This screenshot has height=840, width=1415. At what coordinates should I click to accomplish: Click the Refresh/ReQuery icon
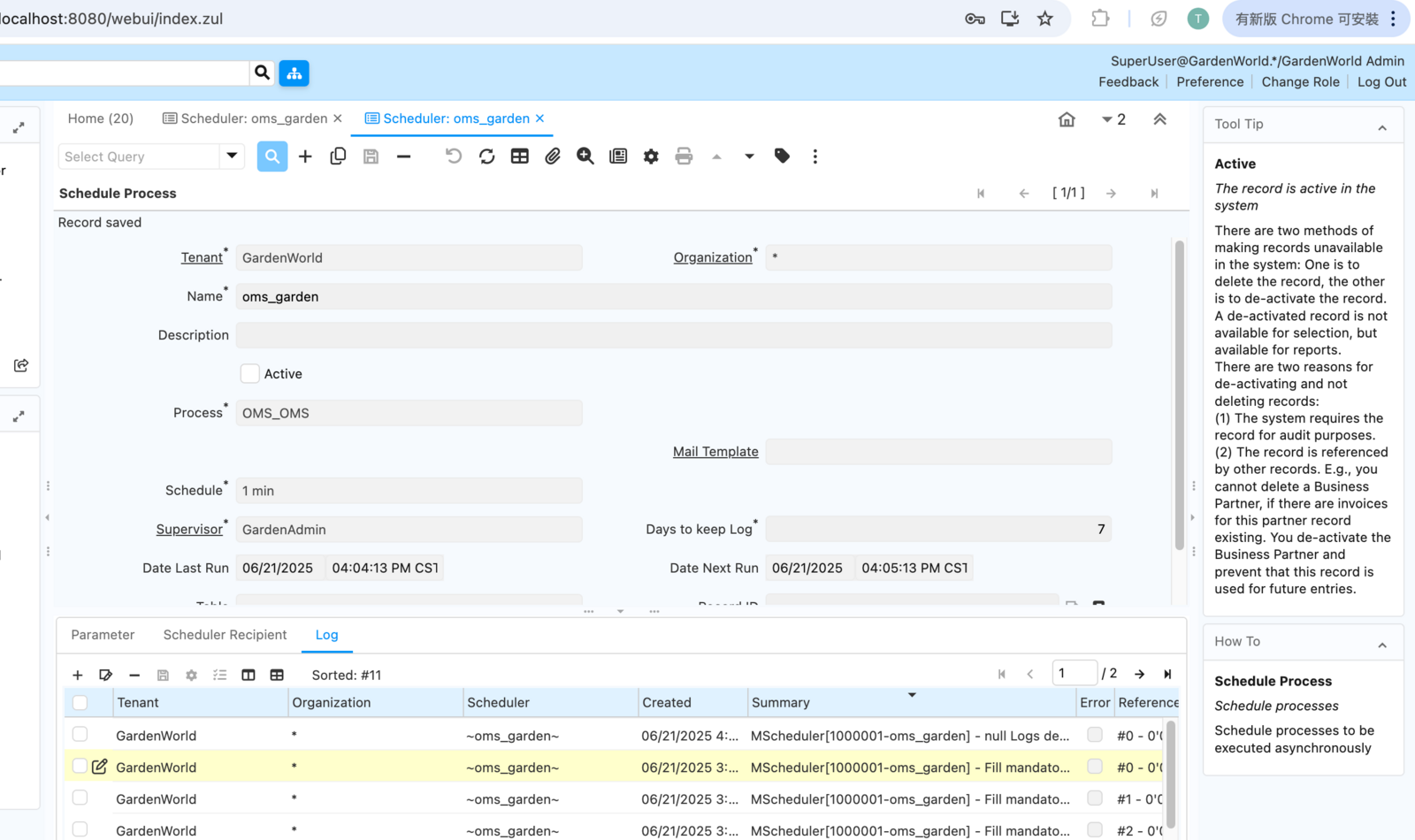486,157
